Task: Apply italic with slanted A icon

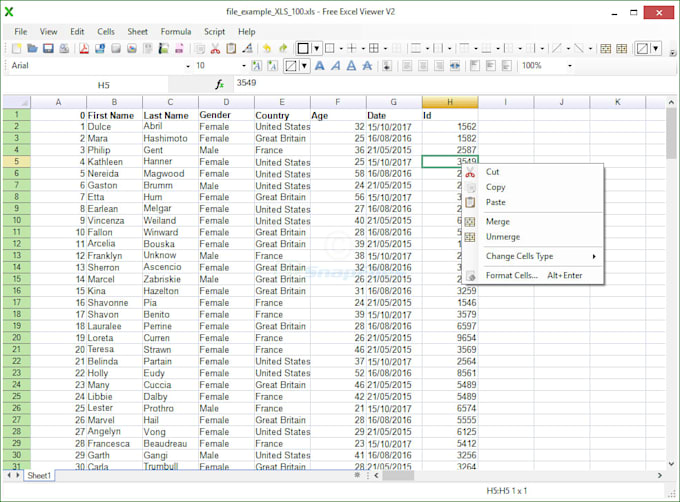Action: click(335, 66)
